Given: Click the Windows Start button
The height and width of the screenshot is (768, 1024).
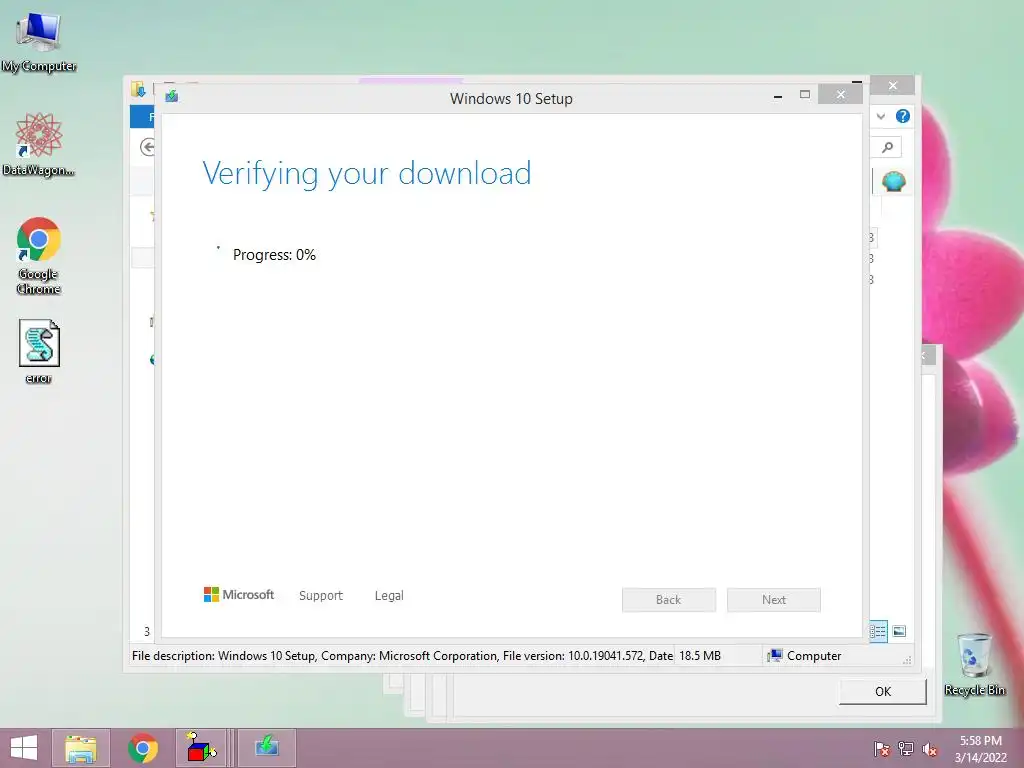Looking at the screenshot, I should coord(24,748).
